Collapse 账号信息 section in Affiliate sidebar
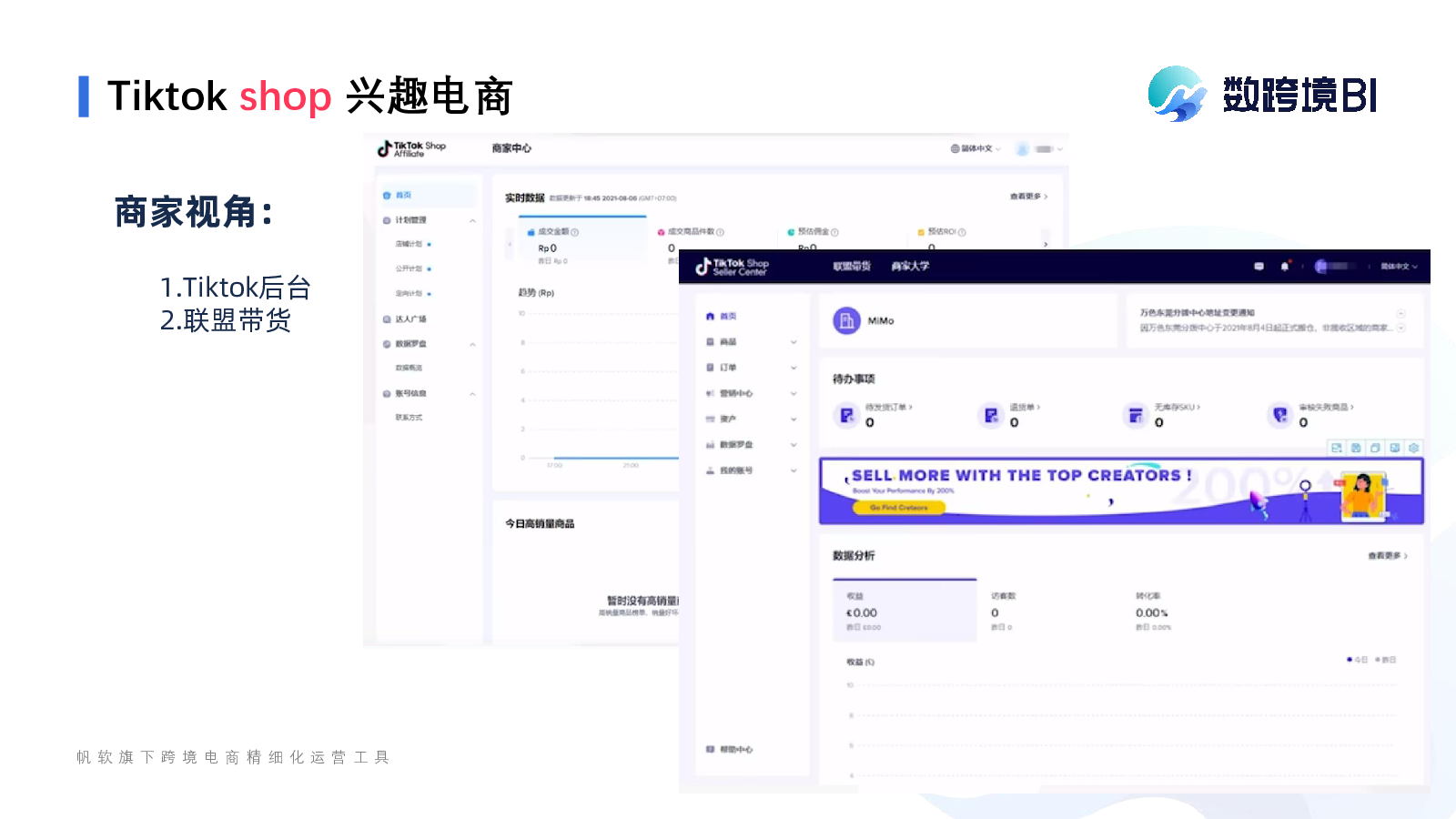Image resolution: width=1456 pixels, height=819 pixels. [472, 394]
